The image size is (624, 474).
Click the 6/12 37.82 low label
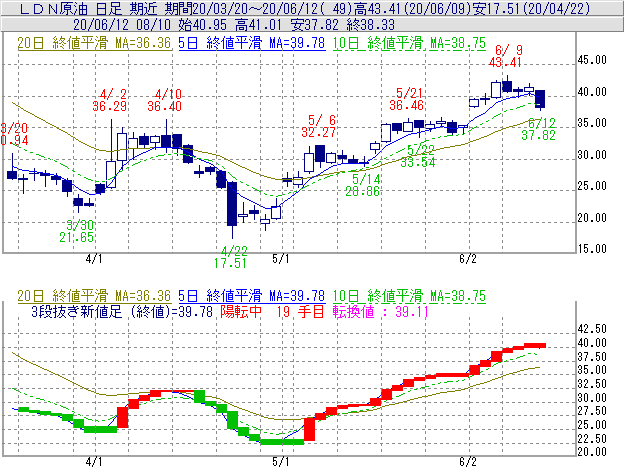point(539,129)
